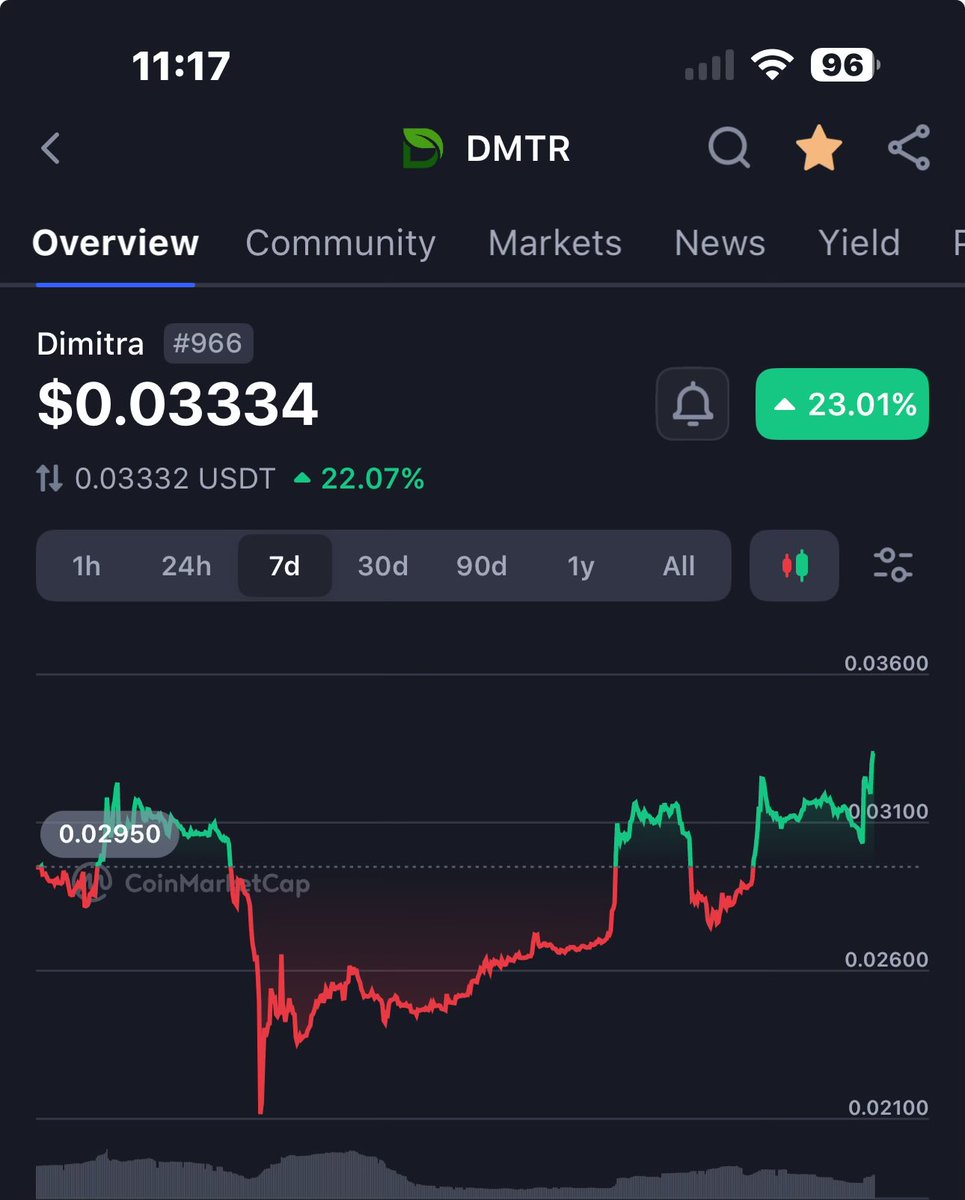Select the 24h chart range
The height and width of the screenshot is (1200, 965).
[x=186, y=566]
